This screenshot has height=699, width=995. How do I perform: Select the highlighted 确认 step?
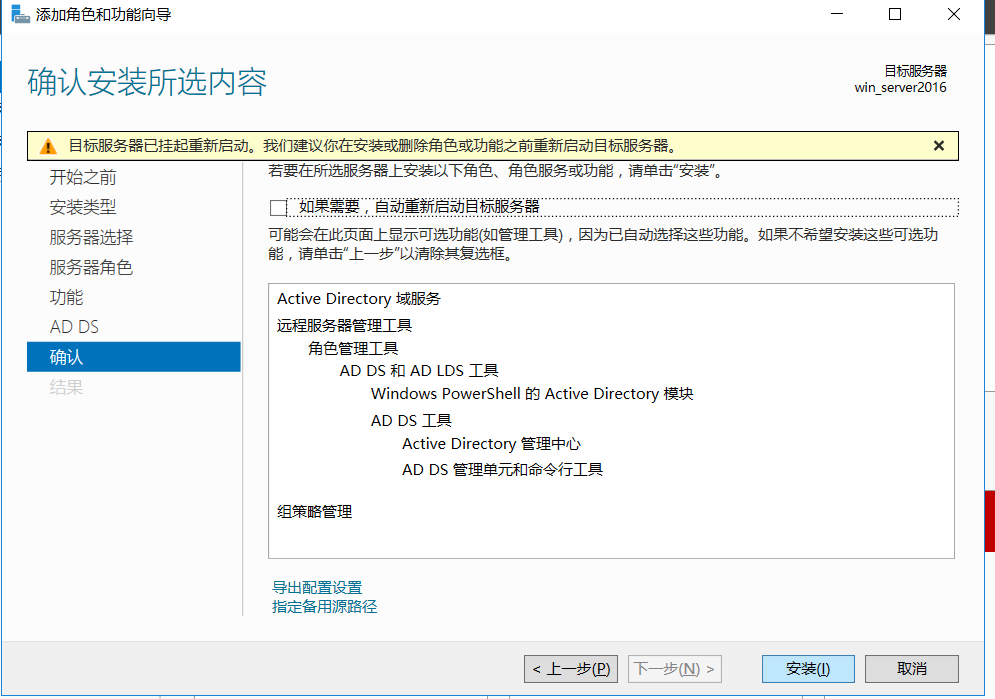point(134,356)
